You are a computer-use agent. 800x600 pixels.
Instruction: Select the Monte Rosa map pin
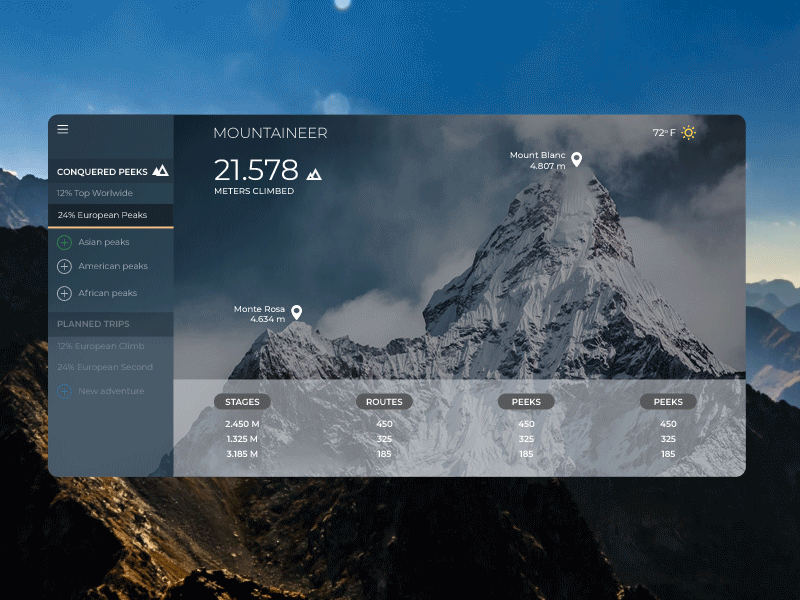[297, 311]
